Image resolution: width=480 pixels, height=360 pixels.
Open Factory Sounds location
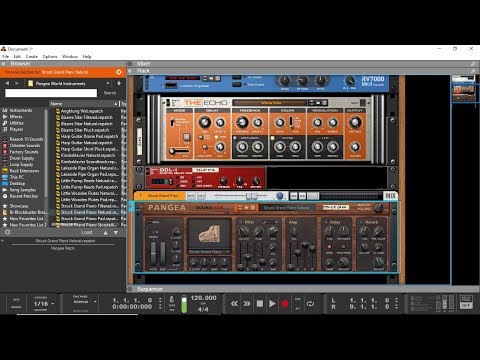(24, 152)
